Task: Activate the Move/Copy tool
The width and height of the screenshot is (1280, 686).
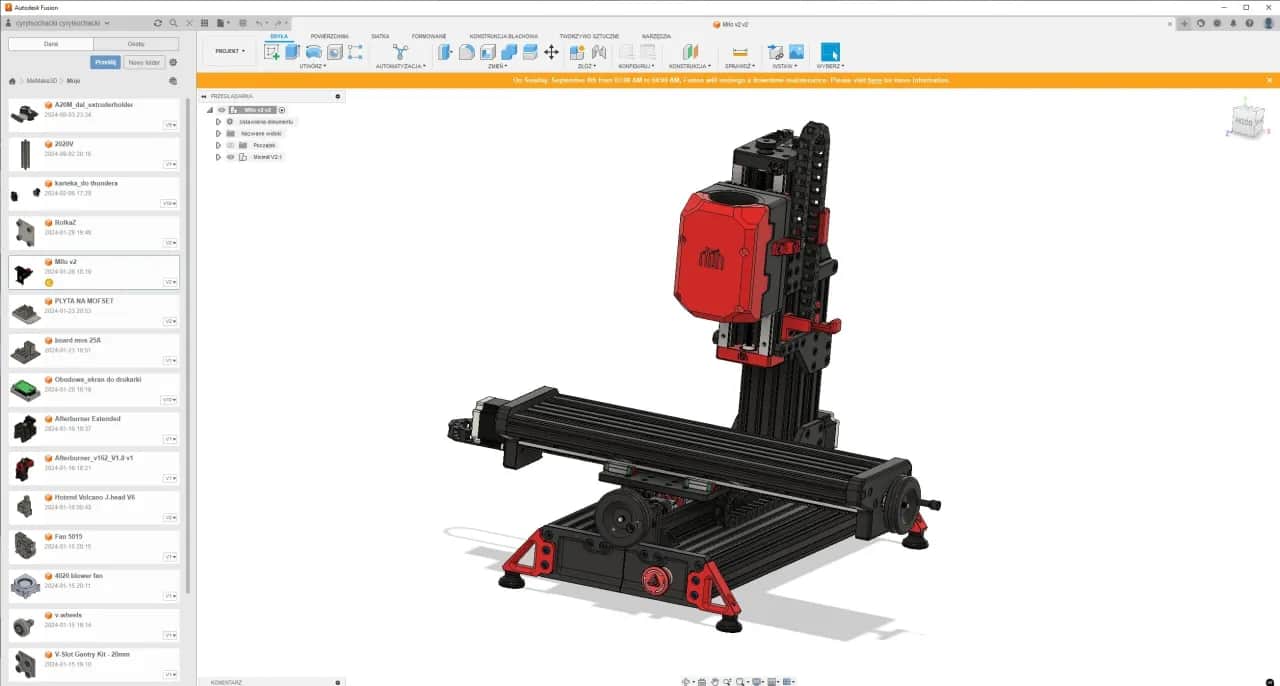Action: [551, 50]
